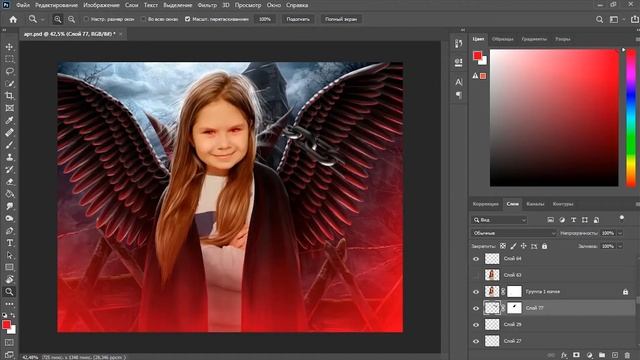Hide layer Слой 77

(476, 308)
